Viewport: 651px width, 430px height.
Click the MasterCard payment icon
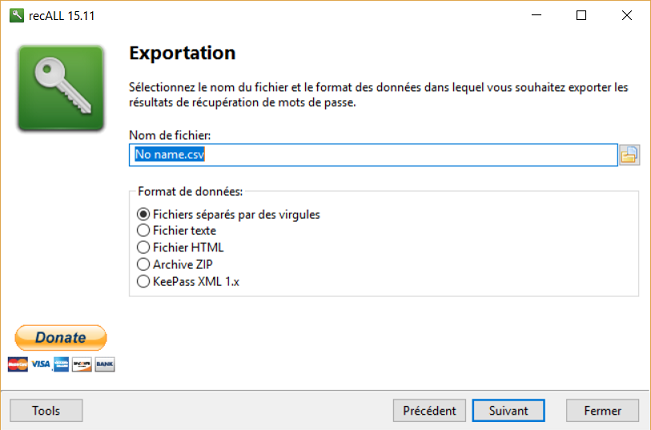click(x=16, y=364)
